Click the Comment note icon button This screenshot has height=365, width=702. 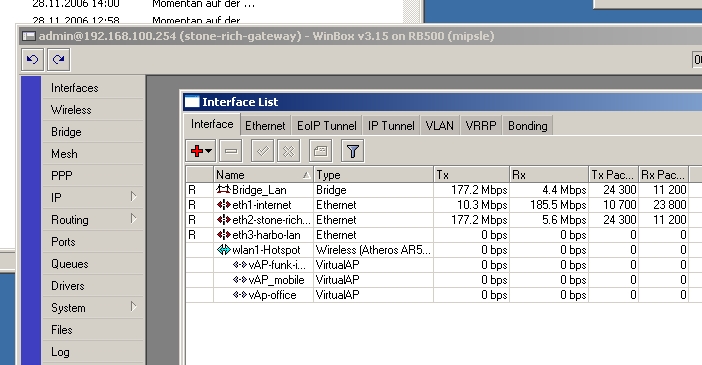coord(321,151)
